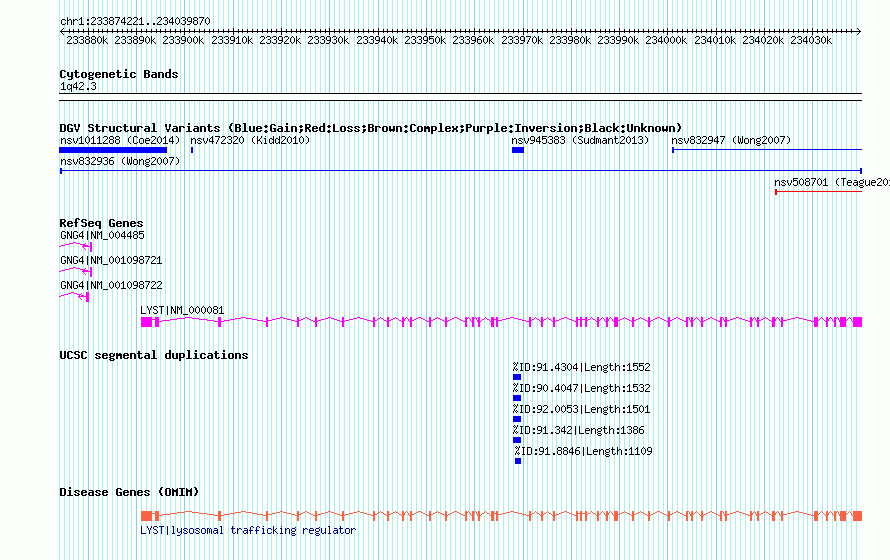Click the nsv1011288 (Coe2014) gain variant bar
Screen dimensions: 890x560
pos(113,150)
